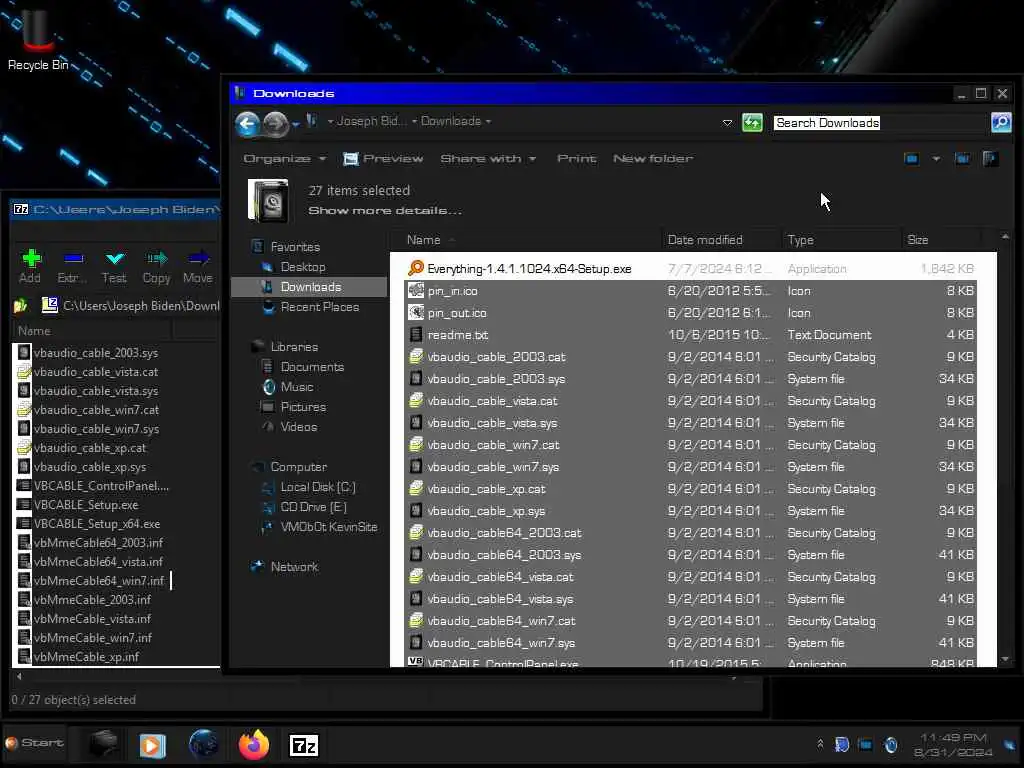Select vbMmeCable_xp.inf in 7-Zip list

(x=86, y=657)
